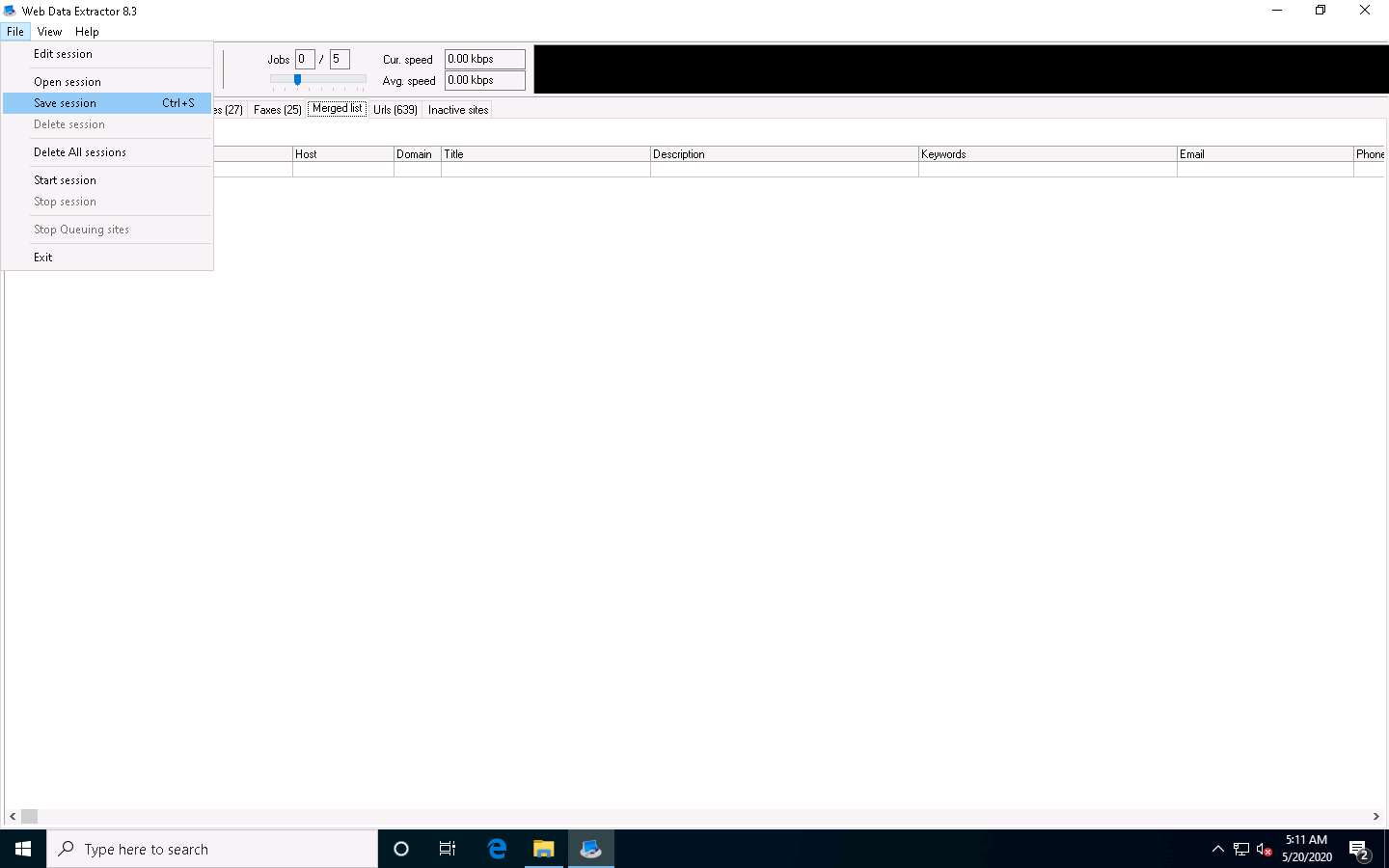Choose Open session from menu

click(x=107, y=82)
